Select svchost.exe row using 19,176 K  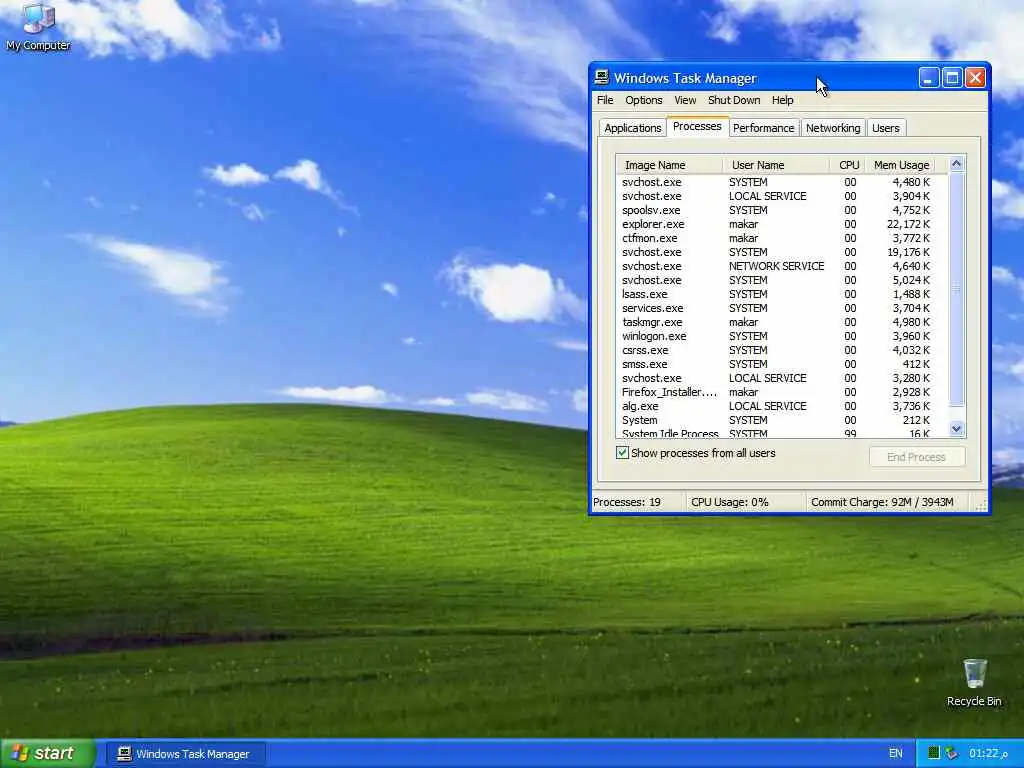pyautogui.click(x=776, y=252)
